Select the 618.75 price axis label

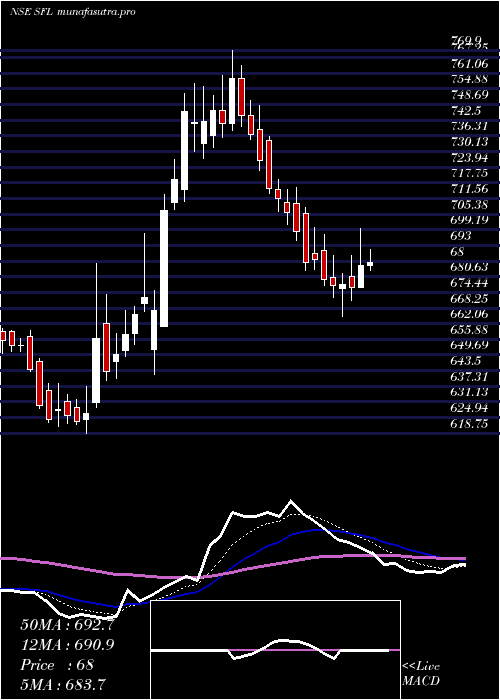(469, 423)
